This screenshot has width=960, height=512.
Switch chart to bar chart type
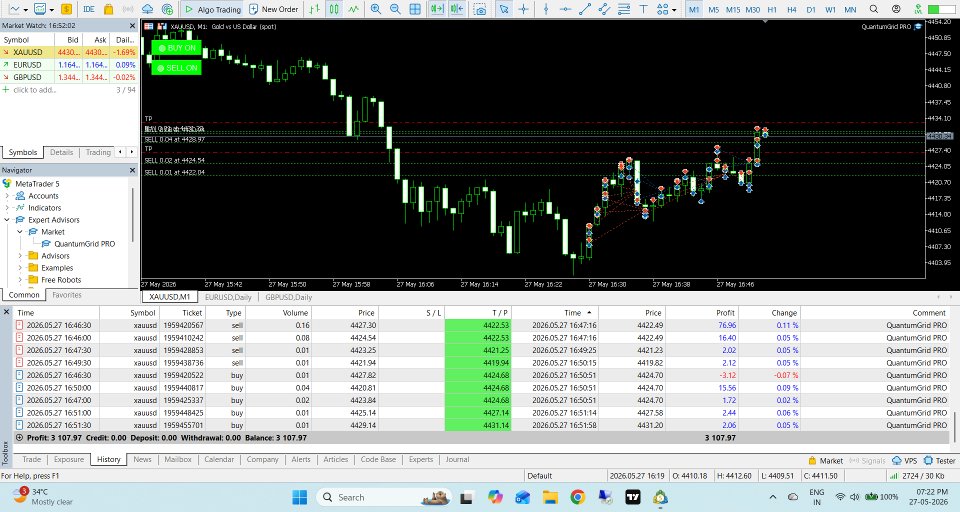315,9
